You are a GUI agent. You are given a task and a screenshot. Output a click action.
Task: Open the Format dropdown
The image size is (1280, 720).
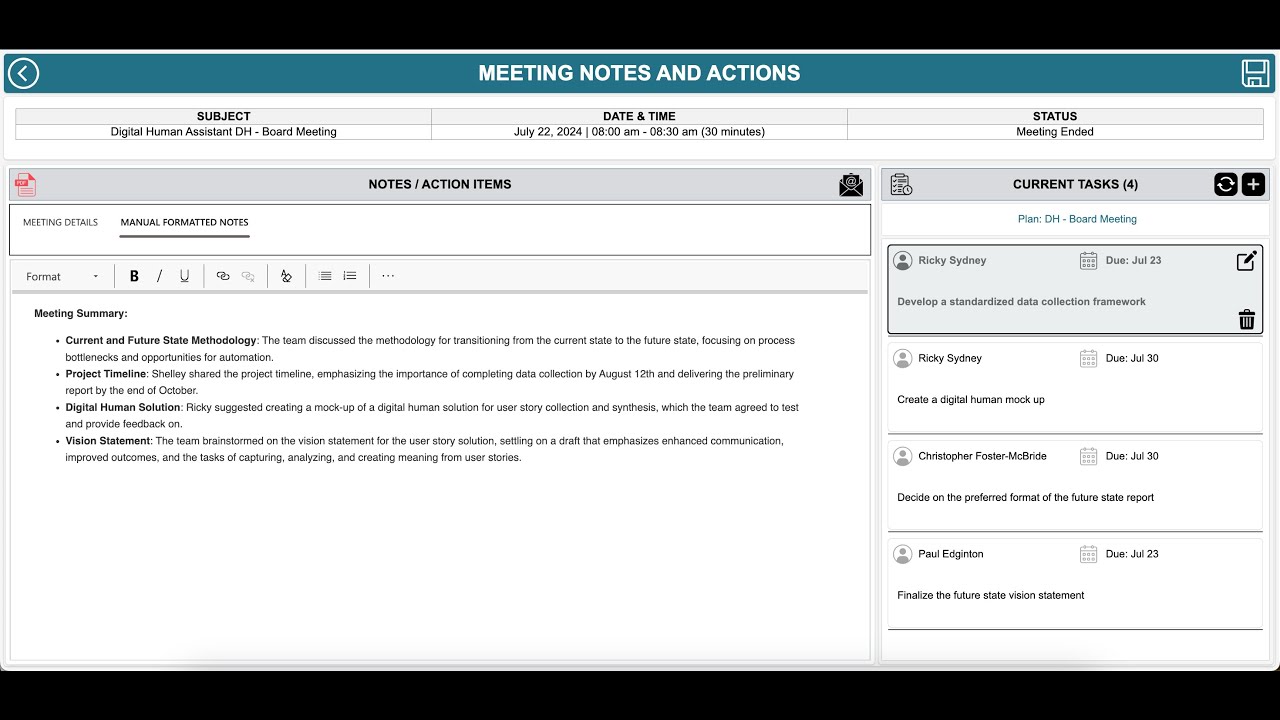click(x=63, y=276)
